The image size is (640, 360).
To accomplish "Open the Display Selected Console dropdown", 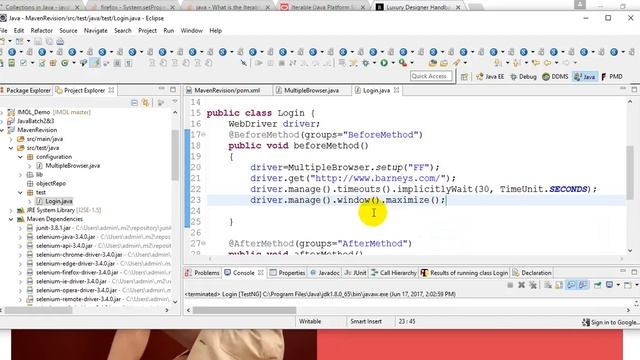I will 618,285.
